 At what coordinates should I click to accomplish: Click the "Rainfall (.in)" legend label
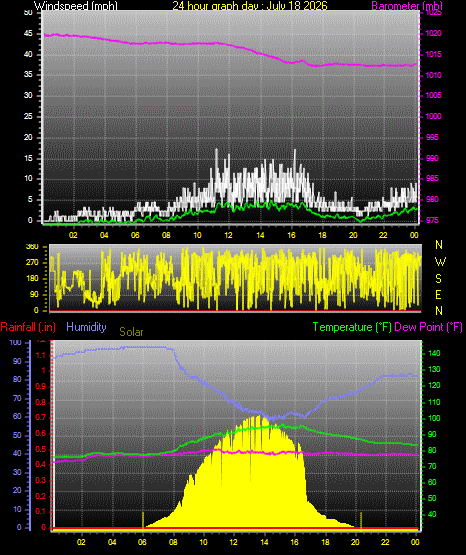(x=28, y=327)
